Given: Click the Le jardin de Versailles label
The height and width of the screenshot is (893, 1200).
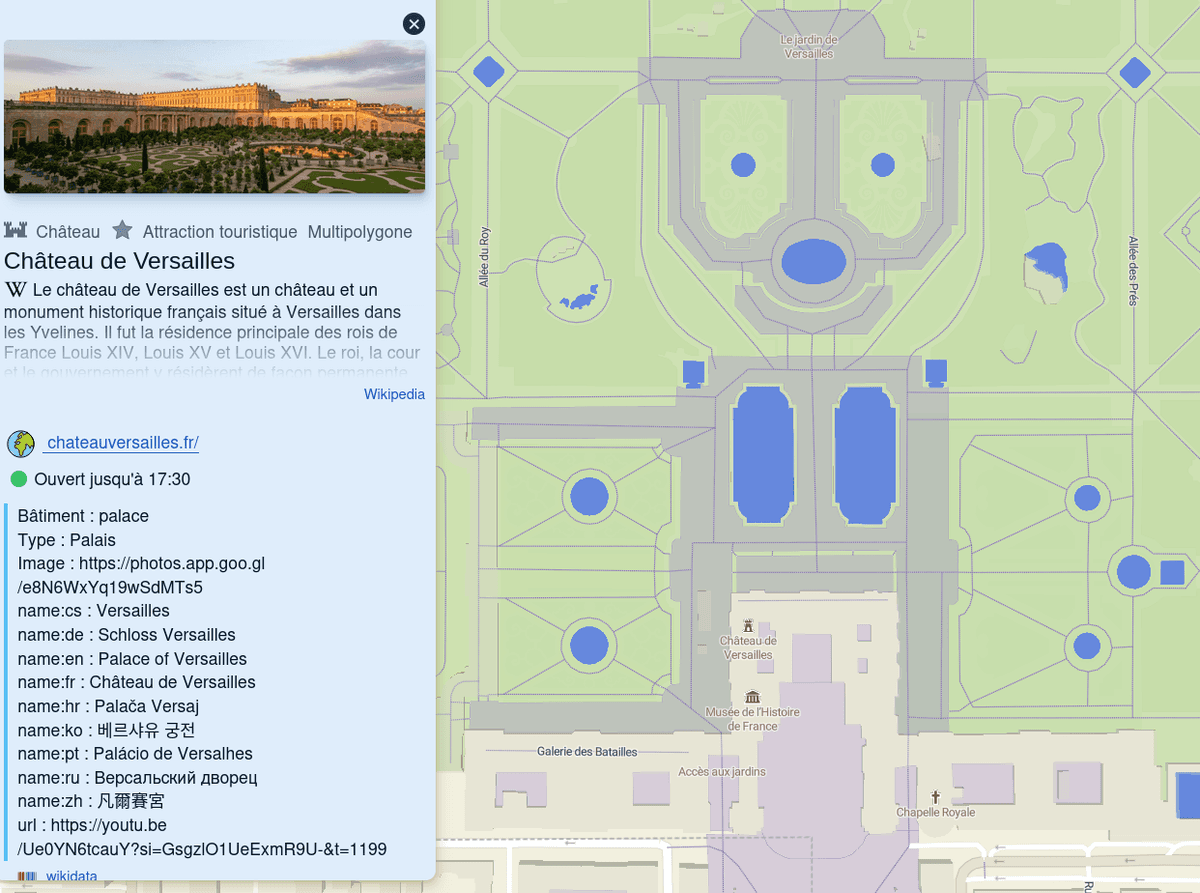Looking at the screenshot, I should [x=808, y=47].
